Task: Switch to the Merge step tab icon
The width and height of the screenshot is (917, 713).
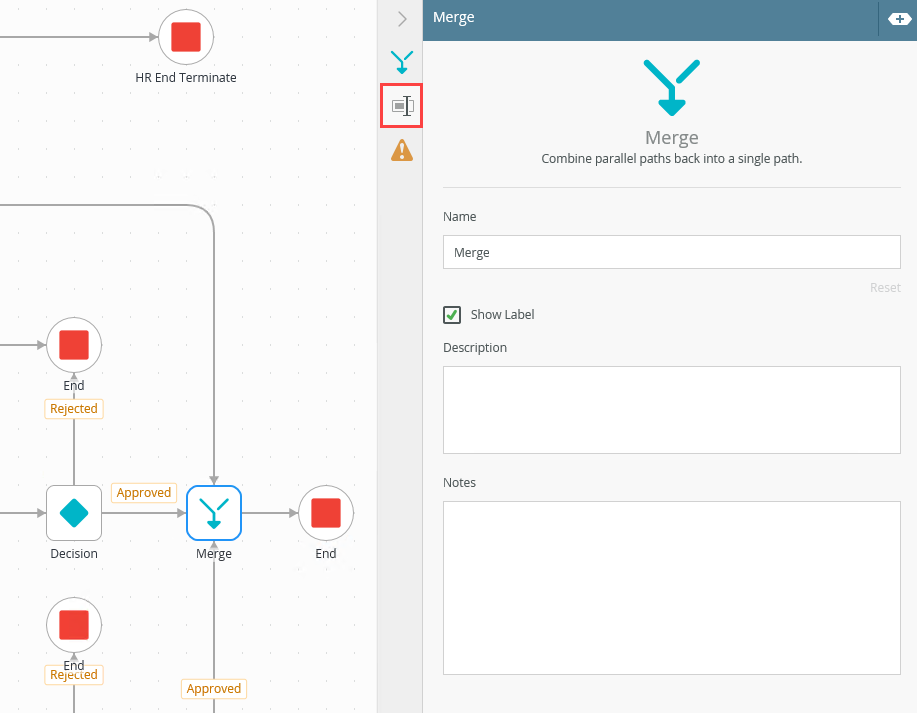Action: pos(402,63)
